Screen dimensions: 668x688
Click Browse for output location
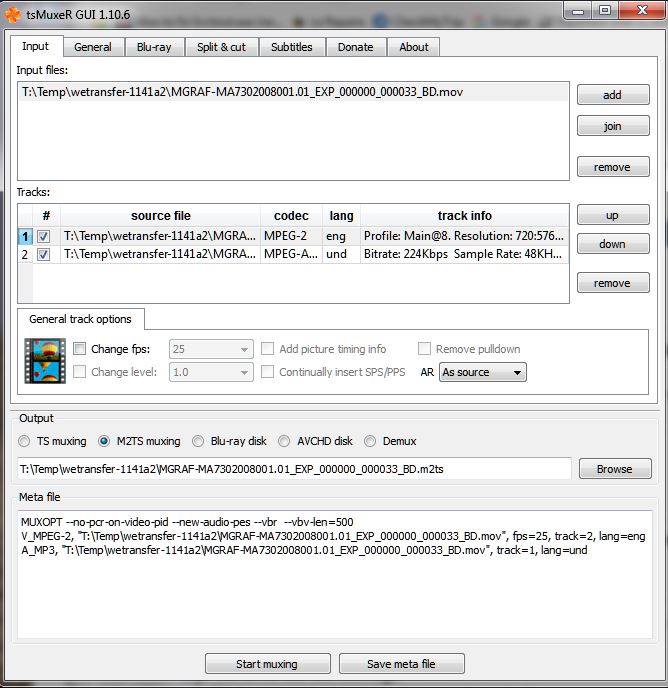(615, 469)
